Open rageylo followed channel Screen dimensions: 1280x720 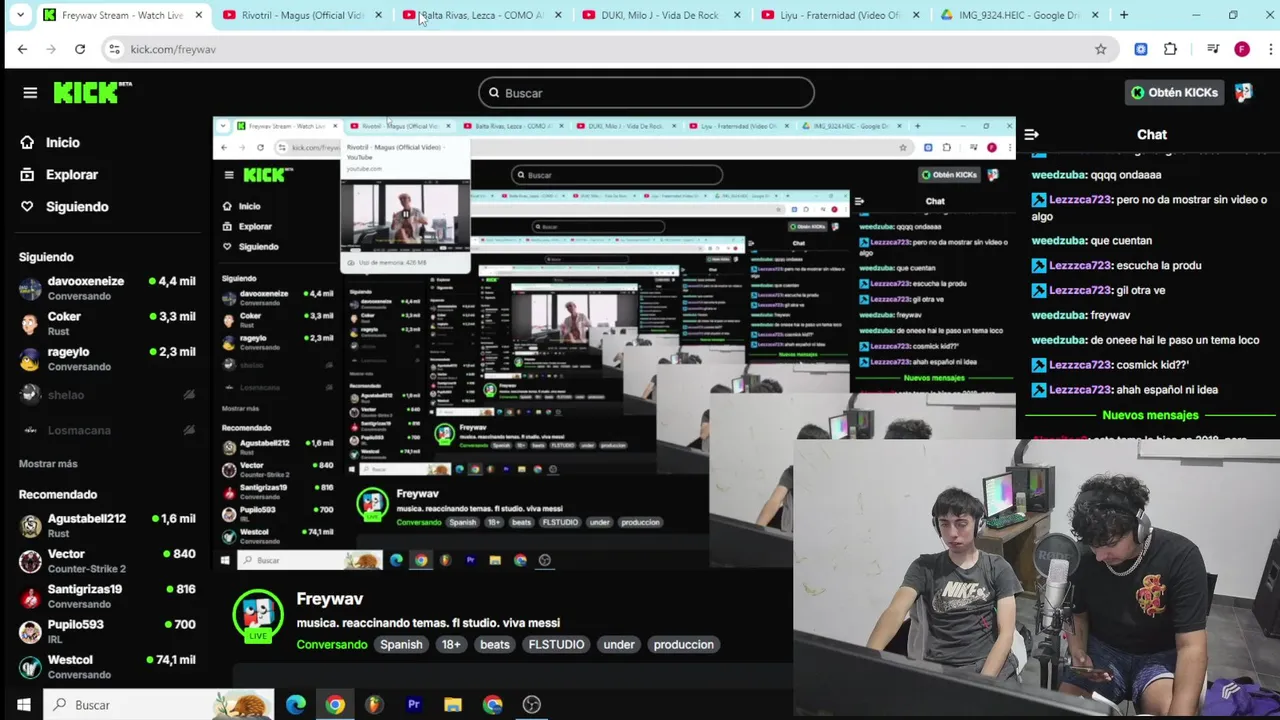pyautogui.click(x=107, y=358)
